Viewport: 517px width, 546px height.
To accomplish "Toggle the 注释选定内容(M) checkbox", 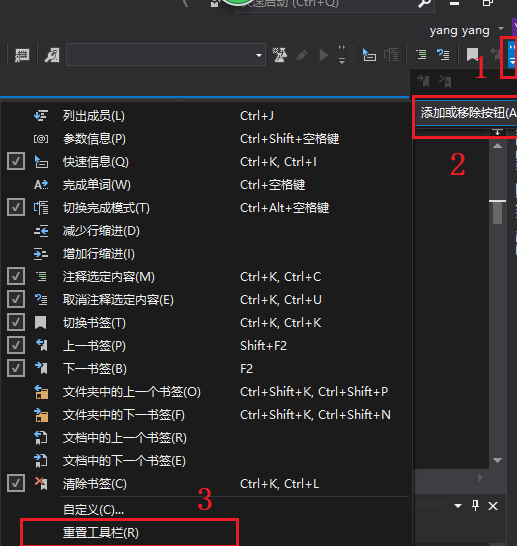I will [x=16, y=276].
